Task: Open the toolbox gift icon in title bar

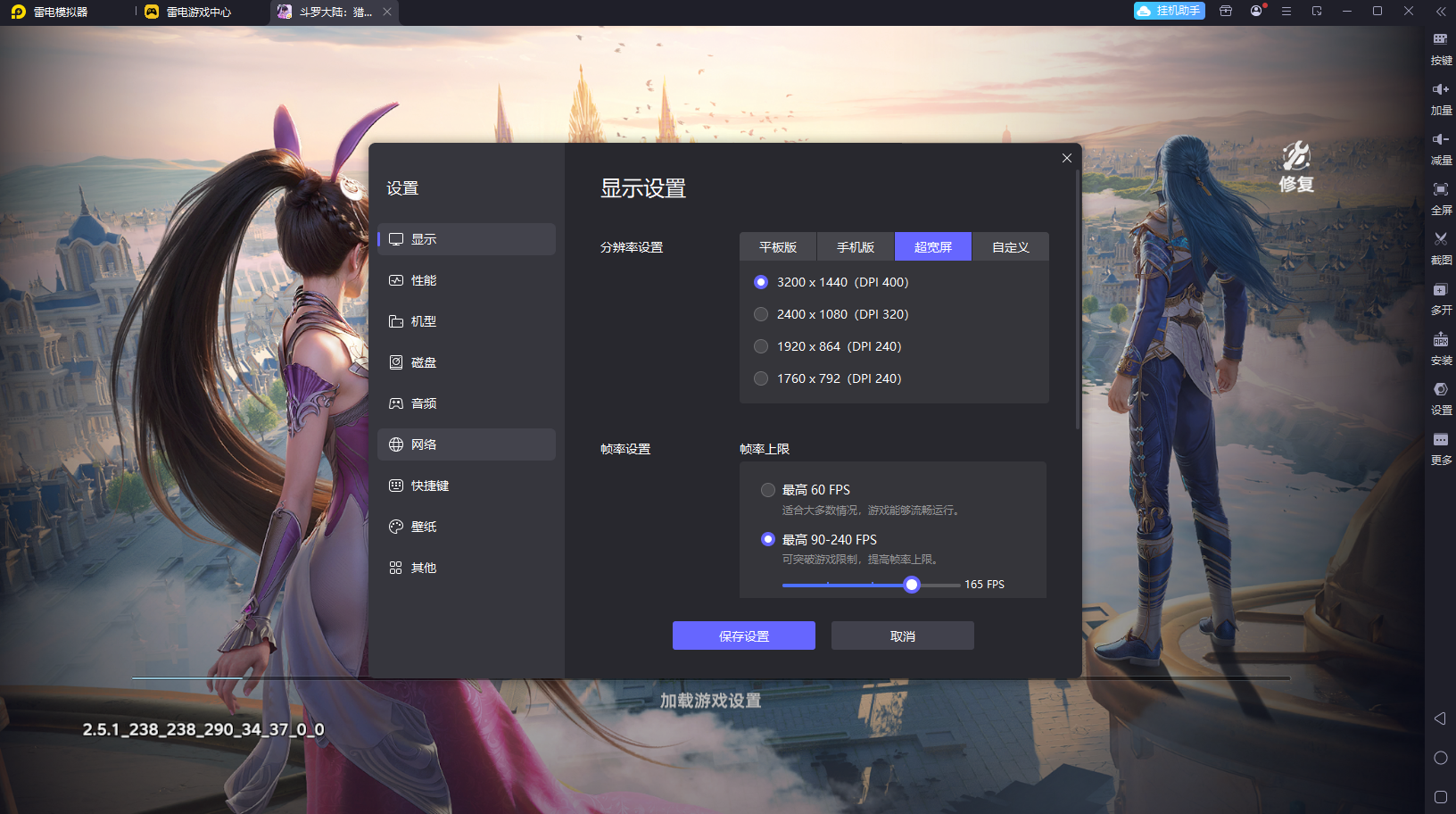Action: 1226,11
